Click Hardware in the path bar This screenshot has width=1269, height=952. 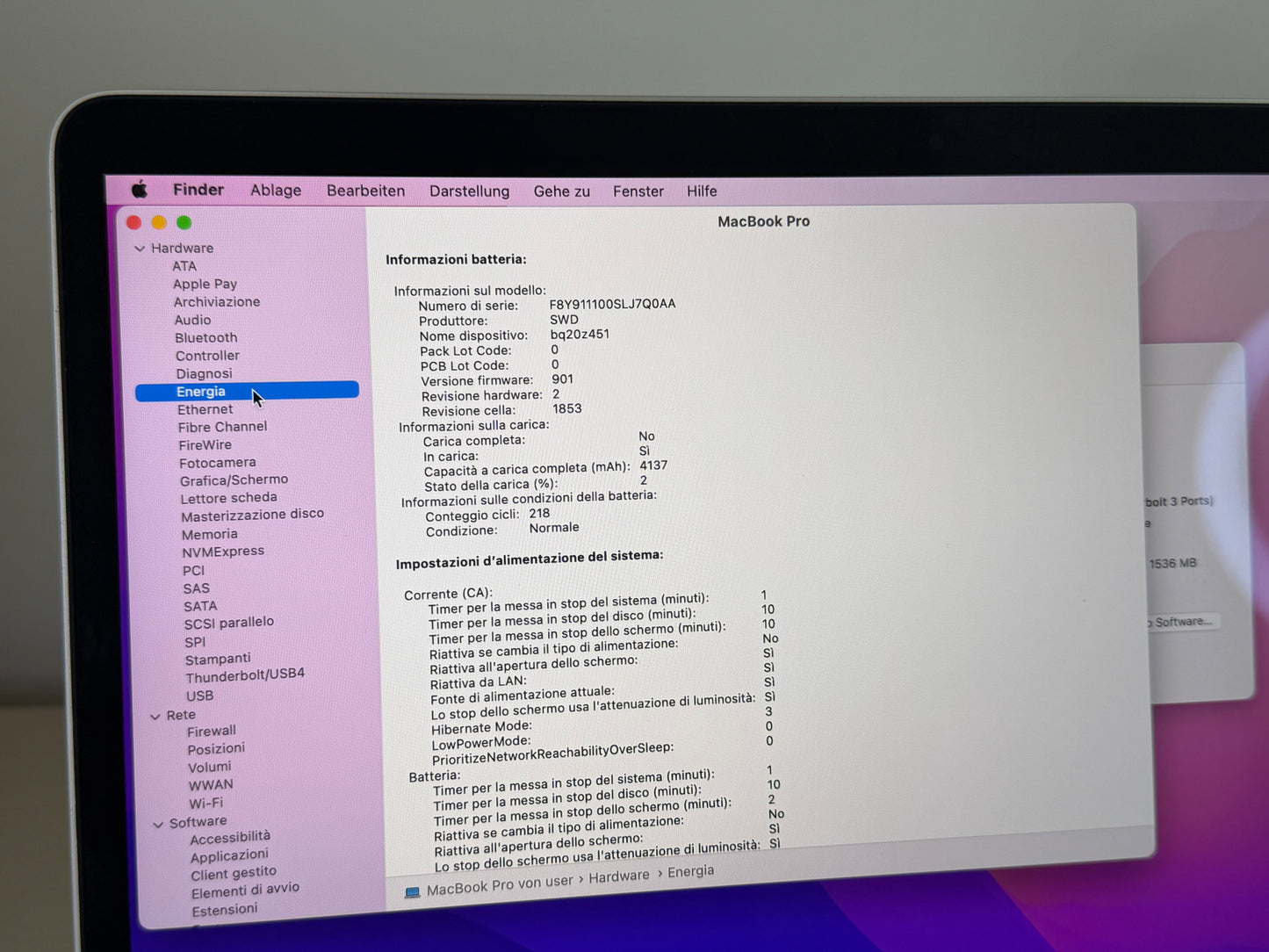tap(619, 876)
